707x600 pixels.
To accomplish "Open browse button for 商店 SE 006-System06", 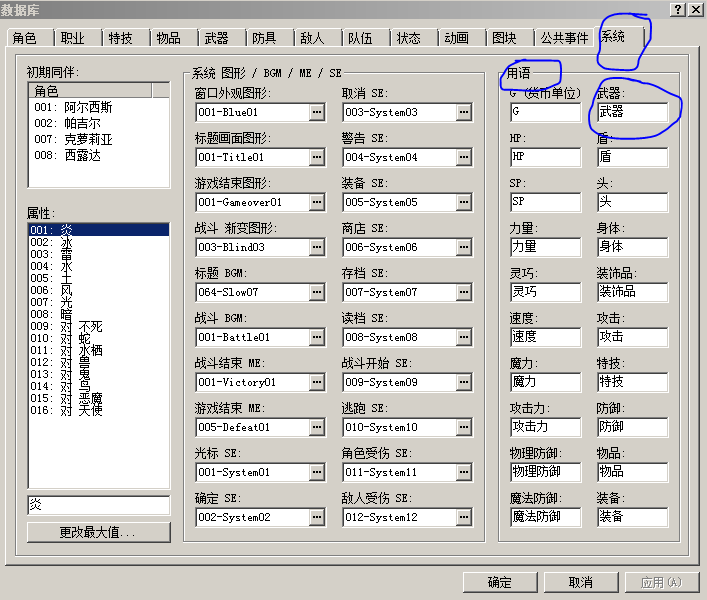I will tap(464, 247).
